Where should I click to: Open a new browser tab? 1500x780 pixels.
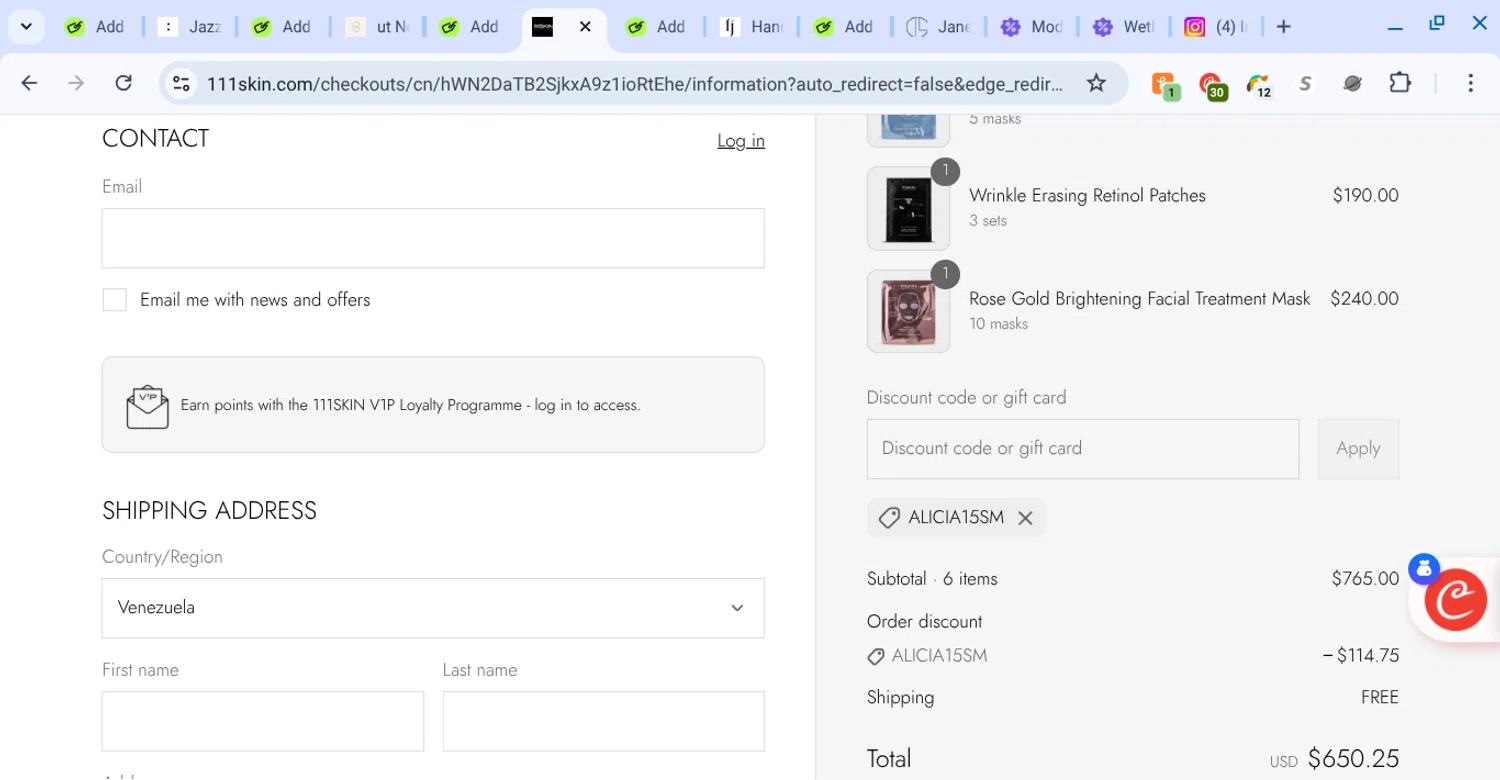pyautogui.click(x=1284, y=27)
